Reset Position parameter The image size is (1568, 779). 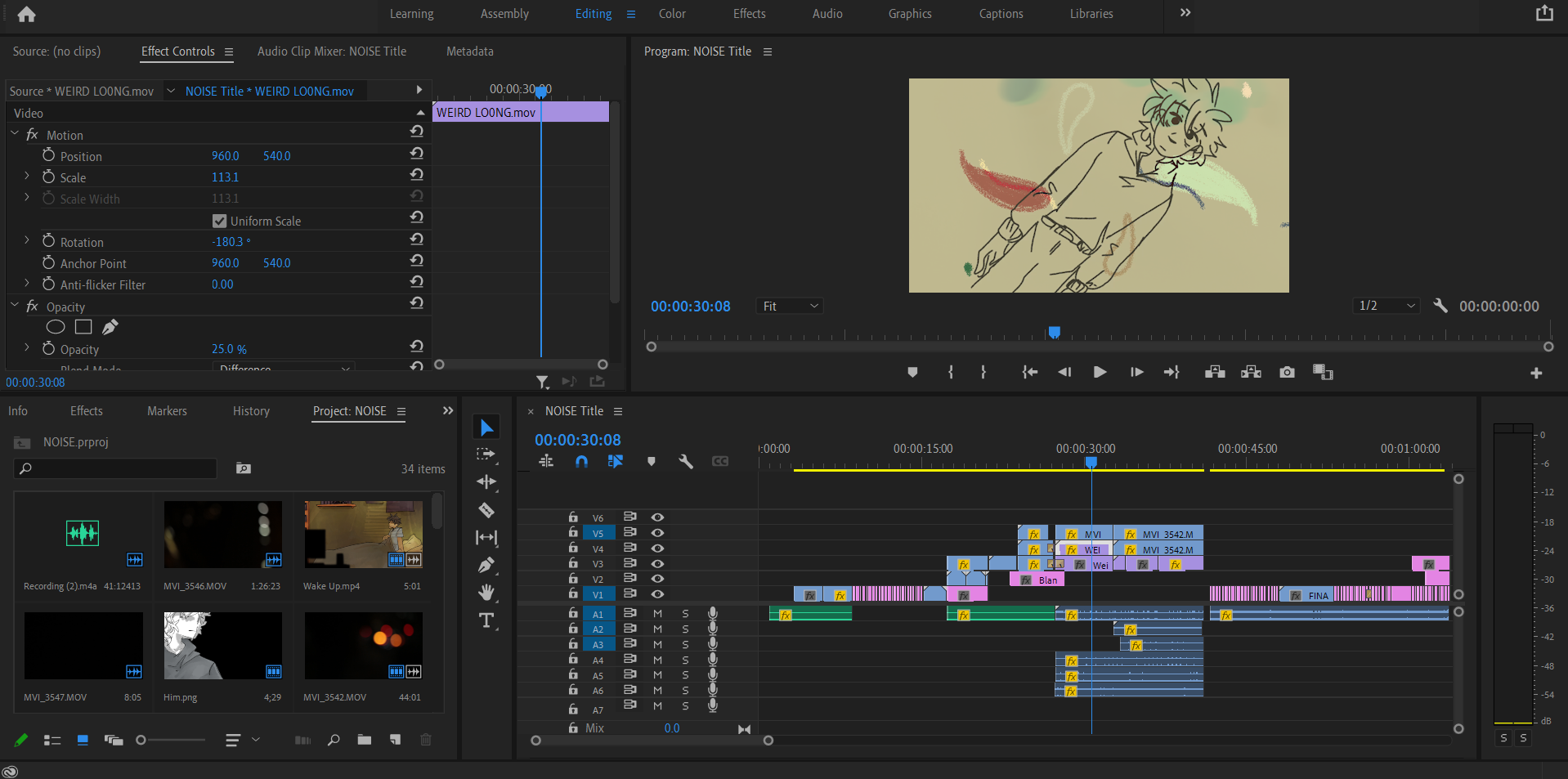[x=417, y=153]
